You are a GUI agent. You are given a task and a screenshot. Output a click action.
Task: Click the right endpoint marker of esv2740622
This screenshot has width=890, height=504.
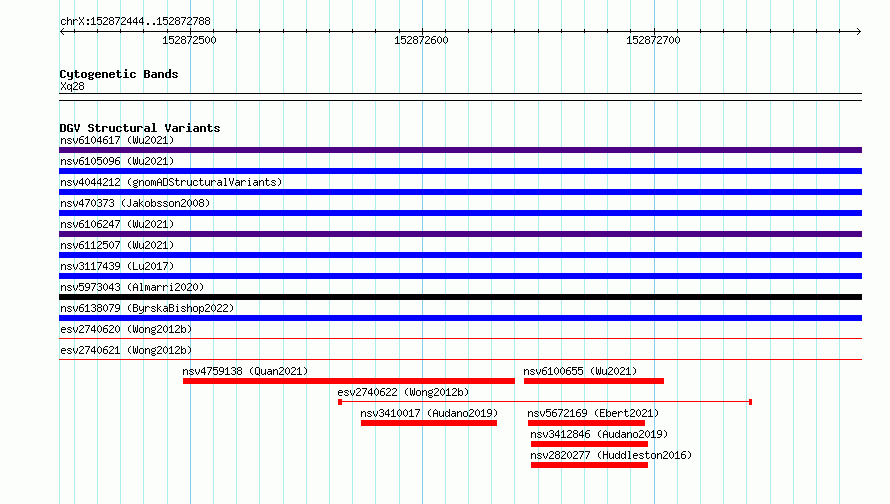(750, 402)
